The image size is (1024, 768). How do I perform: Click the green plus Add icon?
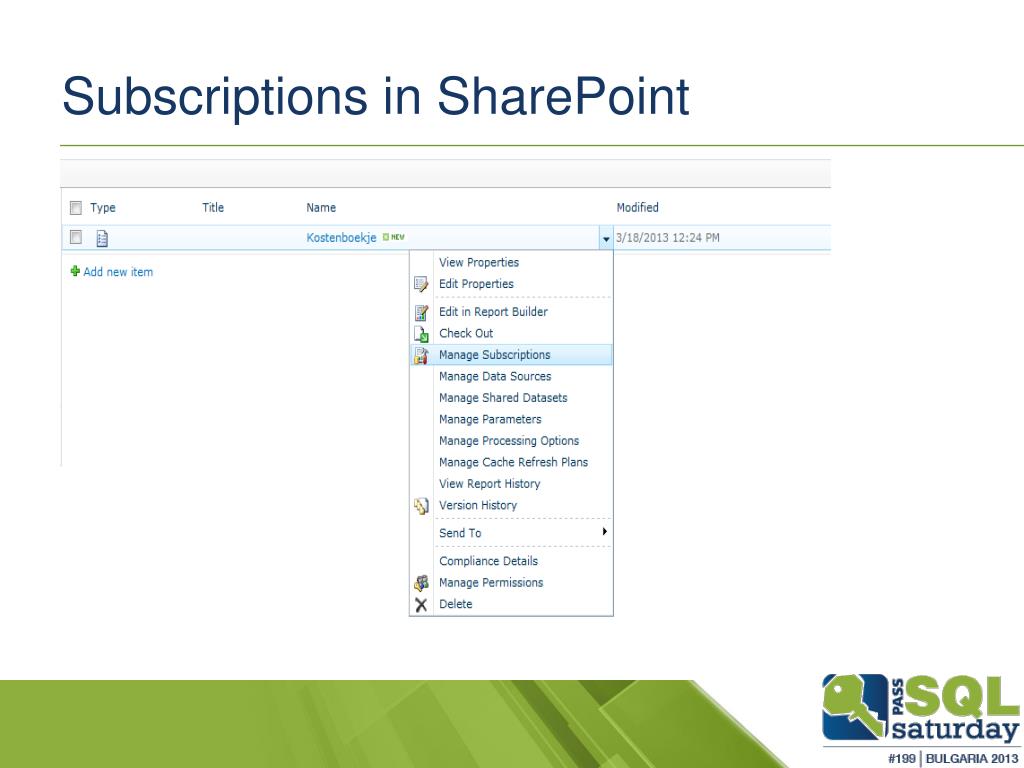[x=75, y=271]
